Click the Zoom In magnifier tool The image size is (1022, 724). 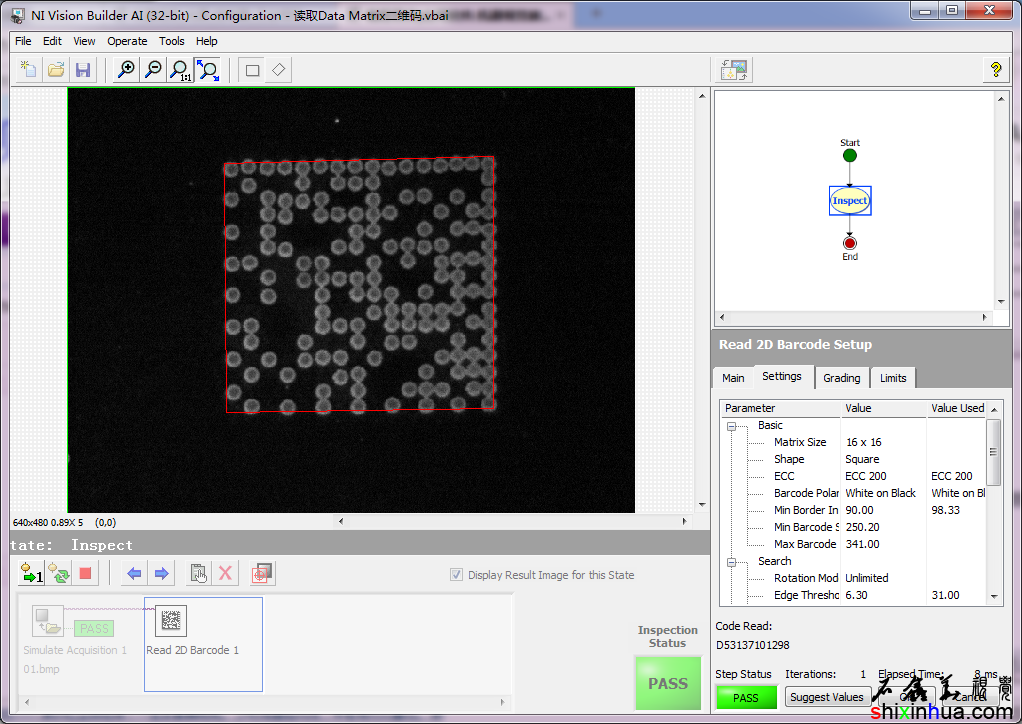(126, 70)
